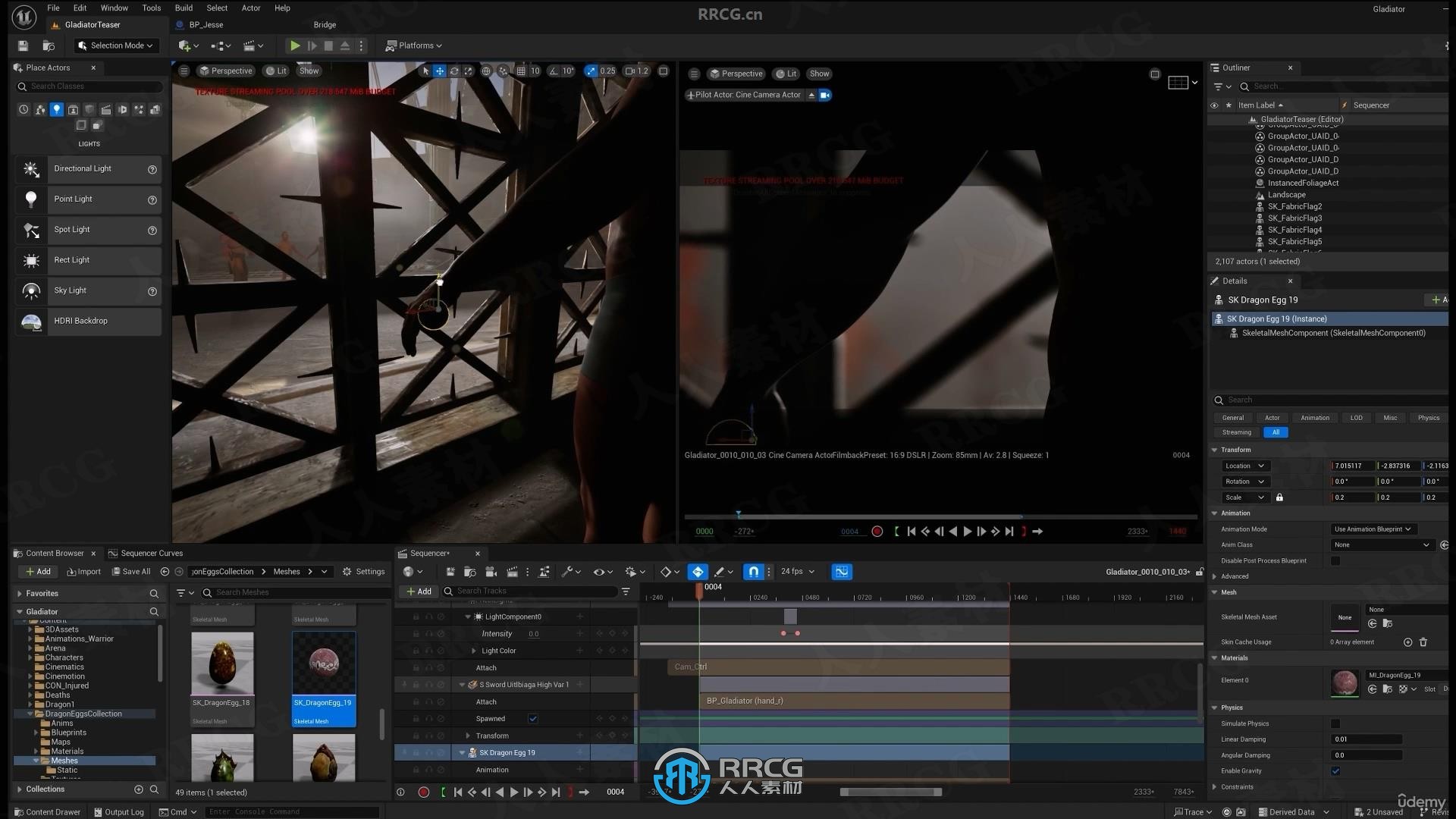Open the Output Log tab
The width and height of the screenshot is (1456, 819).
[x=119, y=812]
